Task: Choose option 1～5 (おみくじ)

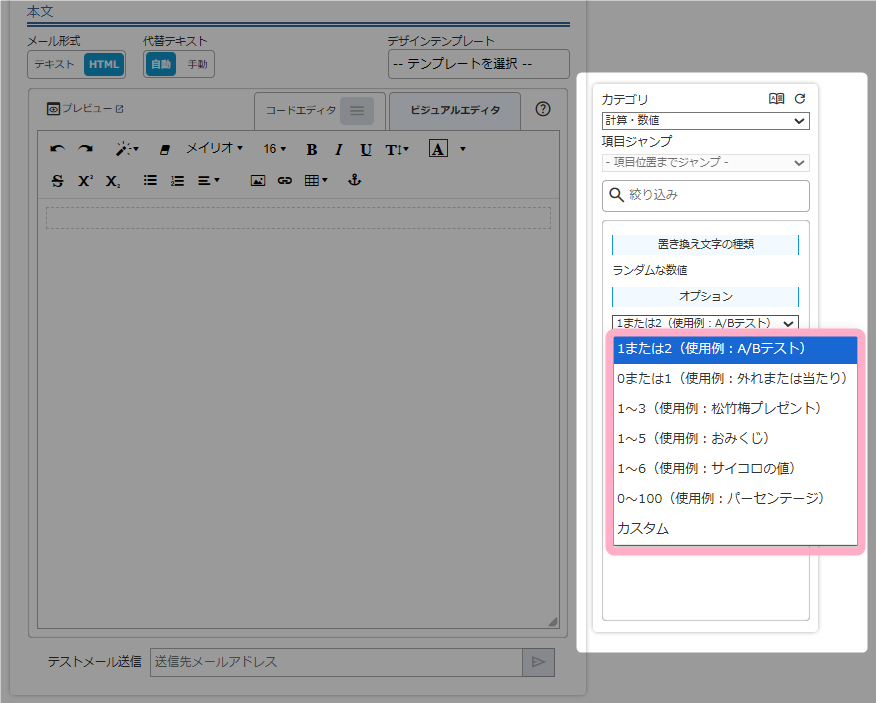Action: click(x=735, y=439)
